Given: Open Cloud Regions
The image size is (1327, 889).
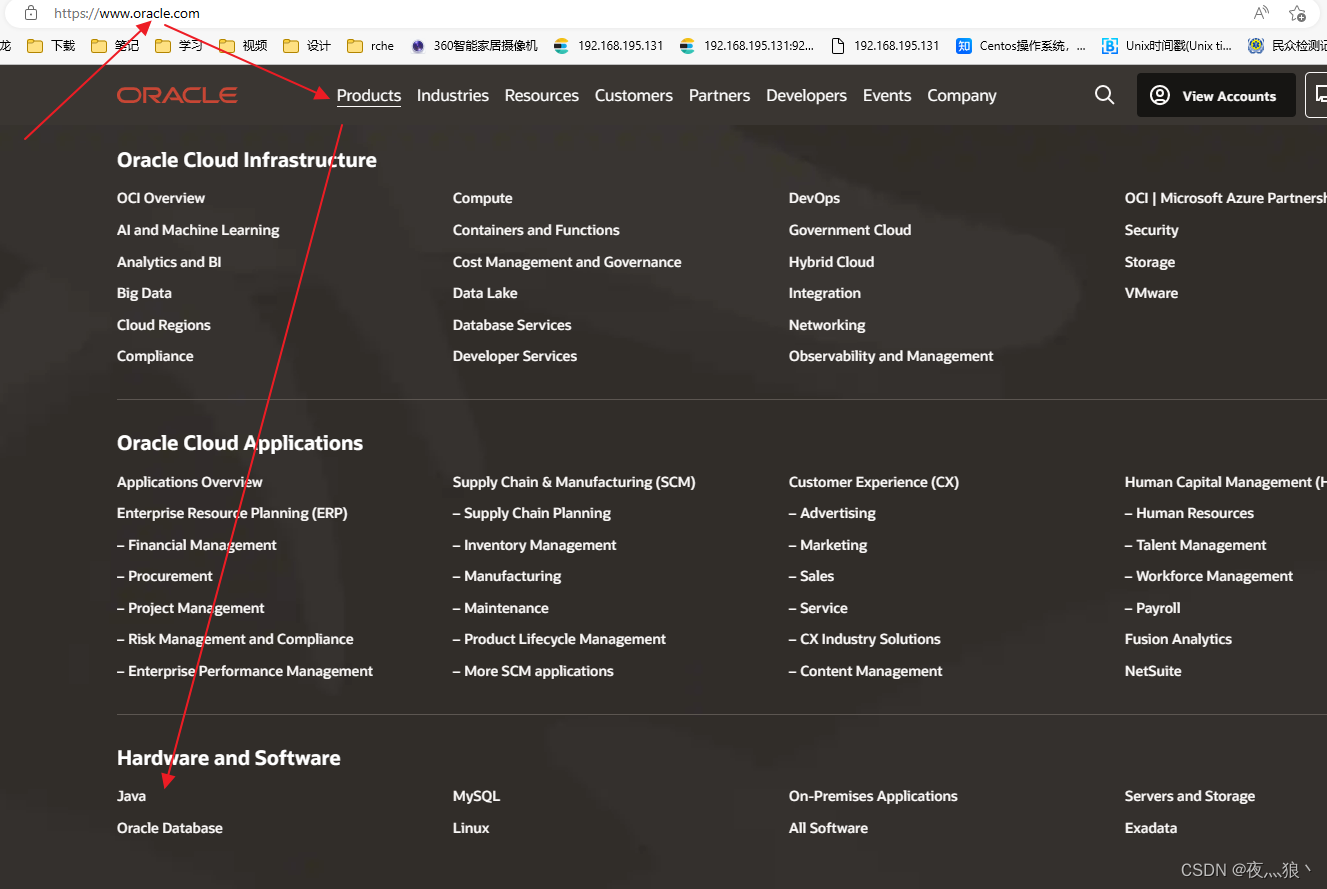Looking at the screenshot, I should point(164,325).
